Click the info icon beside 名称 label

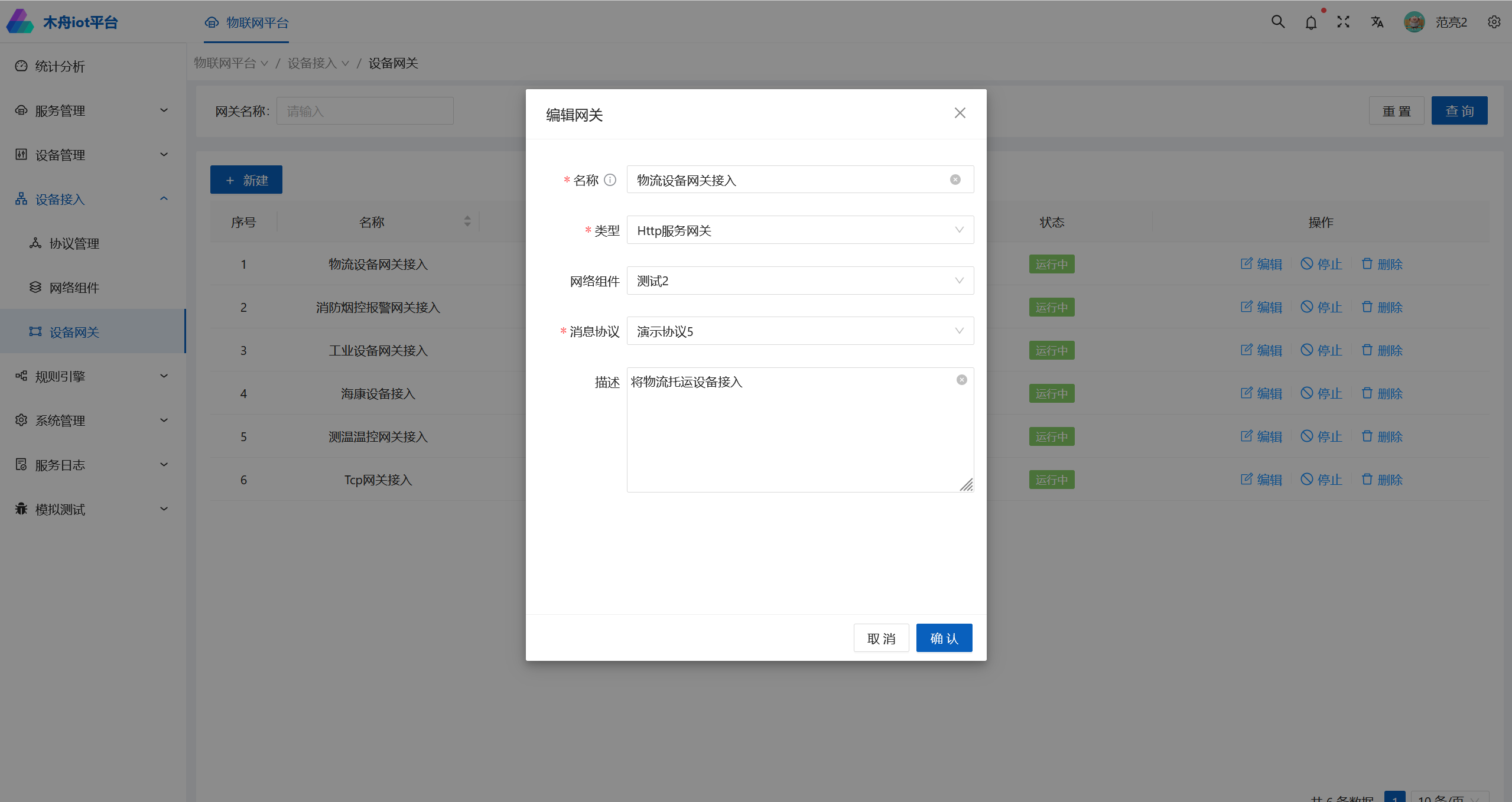610,180
